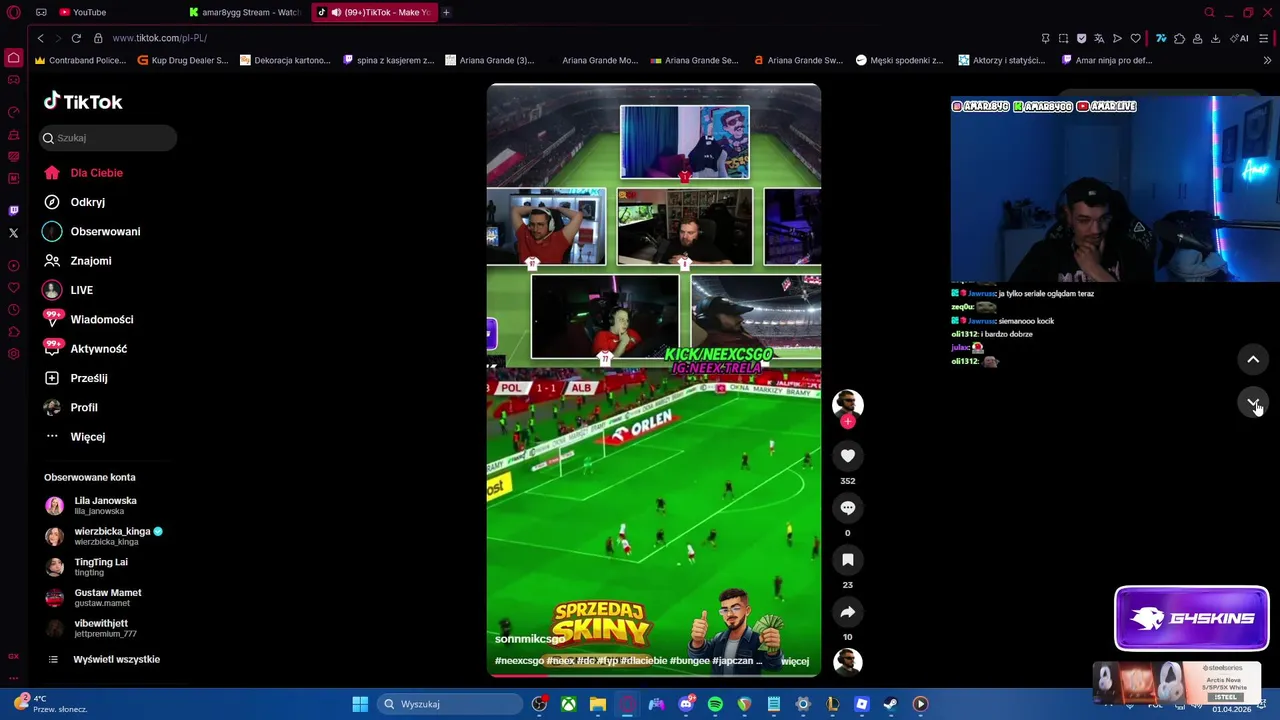The height and width of the screenshot is (720, 1280).
Task: Open browser tab search magnifier
Action: point(1209,12)
